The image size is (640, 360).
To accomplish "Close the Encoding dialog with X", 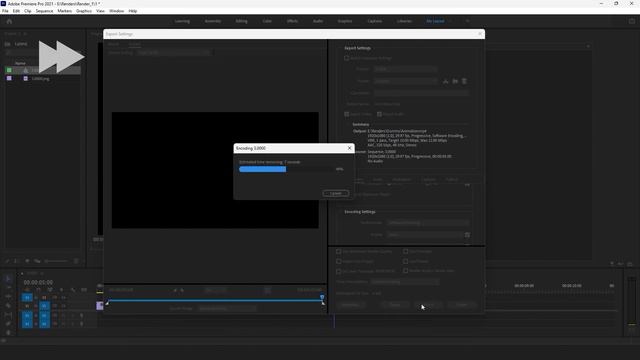I will click(x=349, y=148).
